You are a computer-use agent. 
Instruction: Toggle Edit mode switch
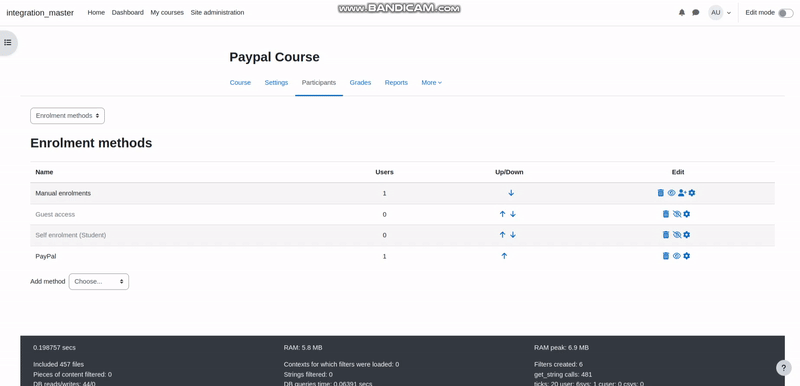[786, 13]
